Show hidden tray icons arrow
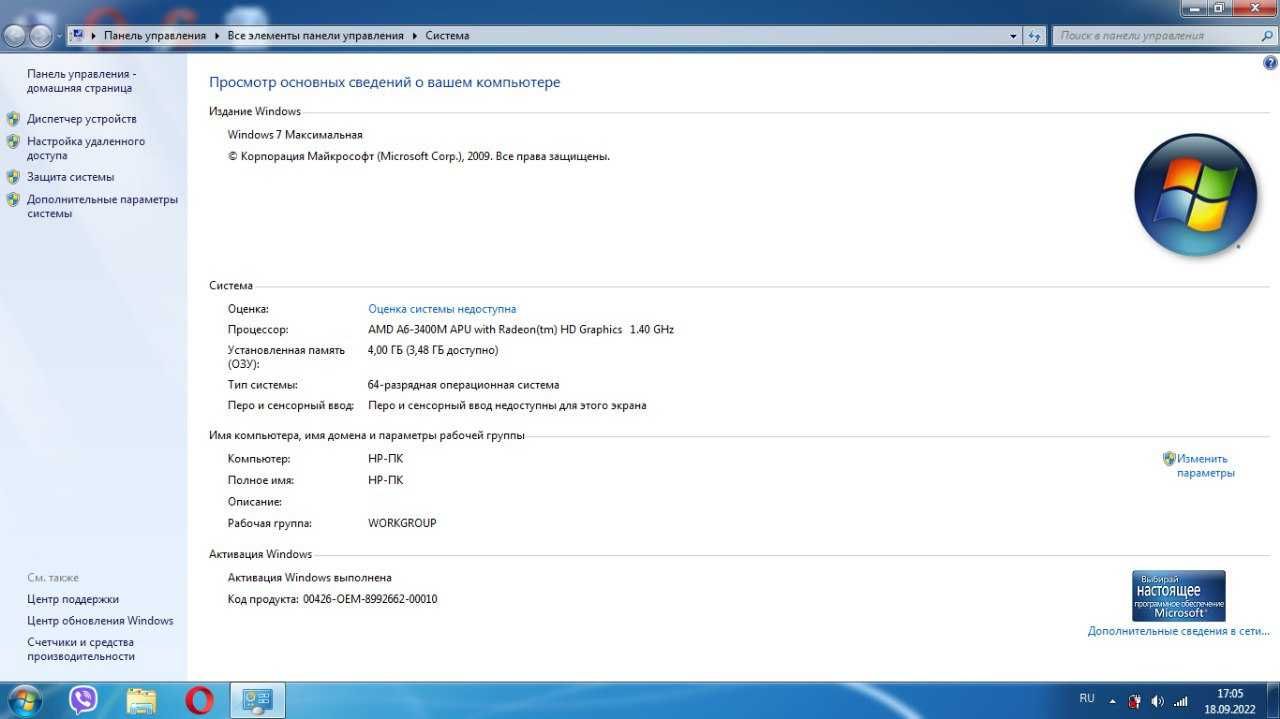 click(1113, 701)
